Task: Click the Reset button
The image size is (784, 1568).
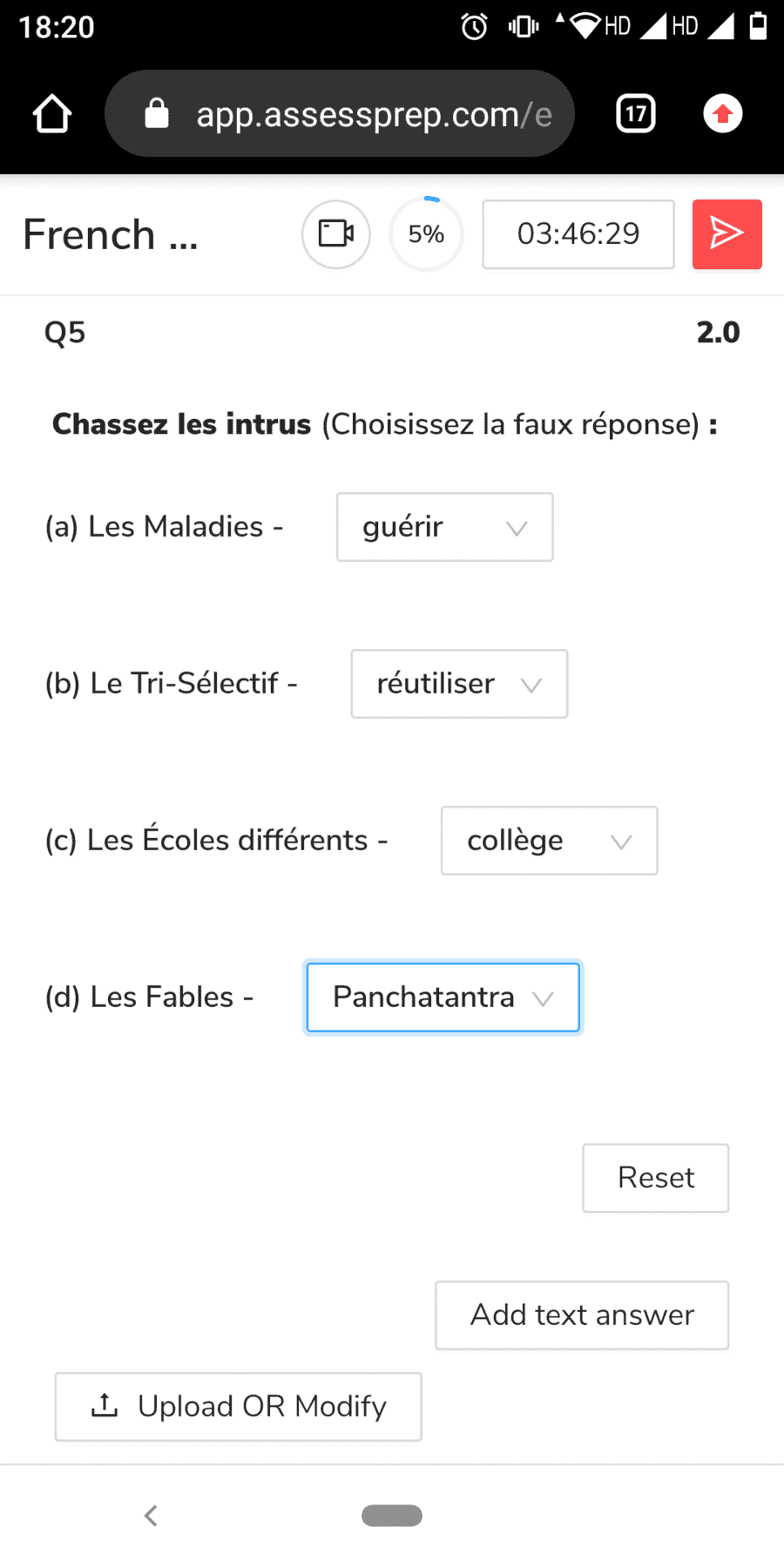Action: (656, 1178)
